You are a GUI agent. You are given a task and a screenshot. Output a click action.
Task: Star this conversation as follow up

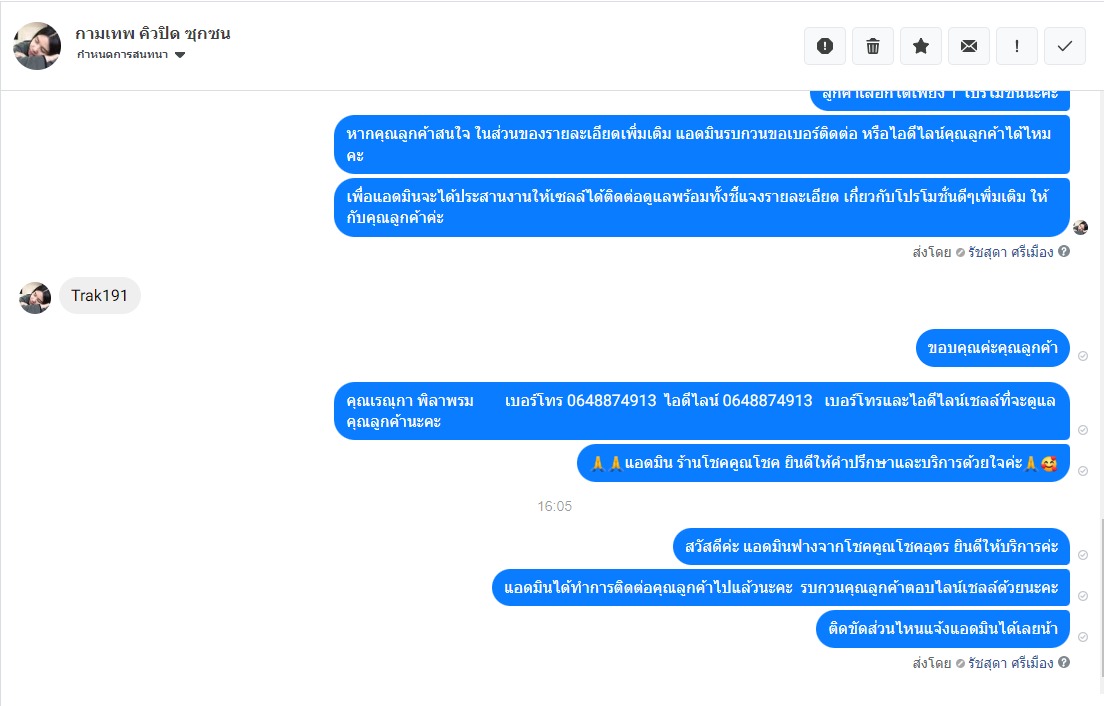tap(921, 46)
